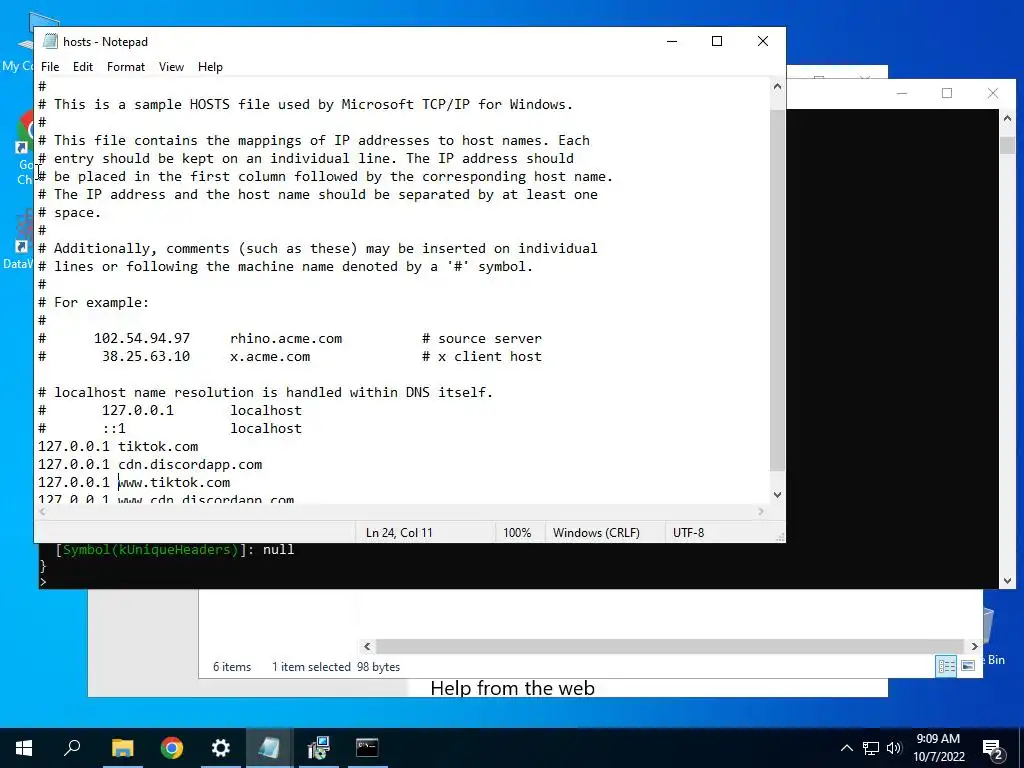1024x768 pixels.
Task: Click Notepad horizontal scrollbar left arrow
Action: (42, 512)
